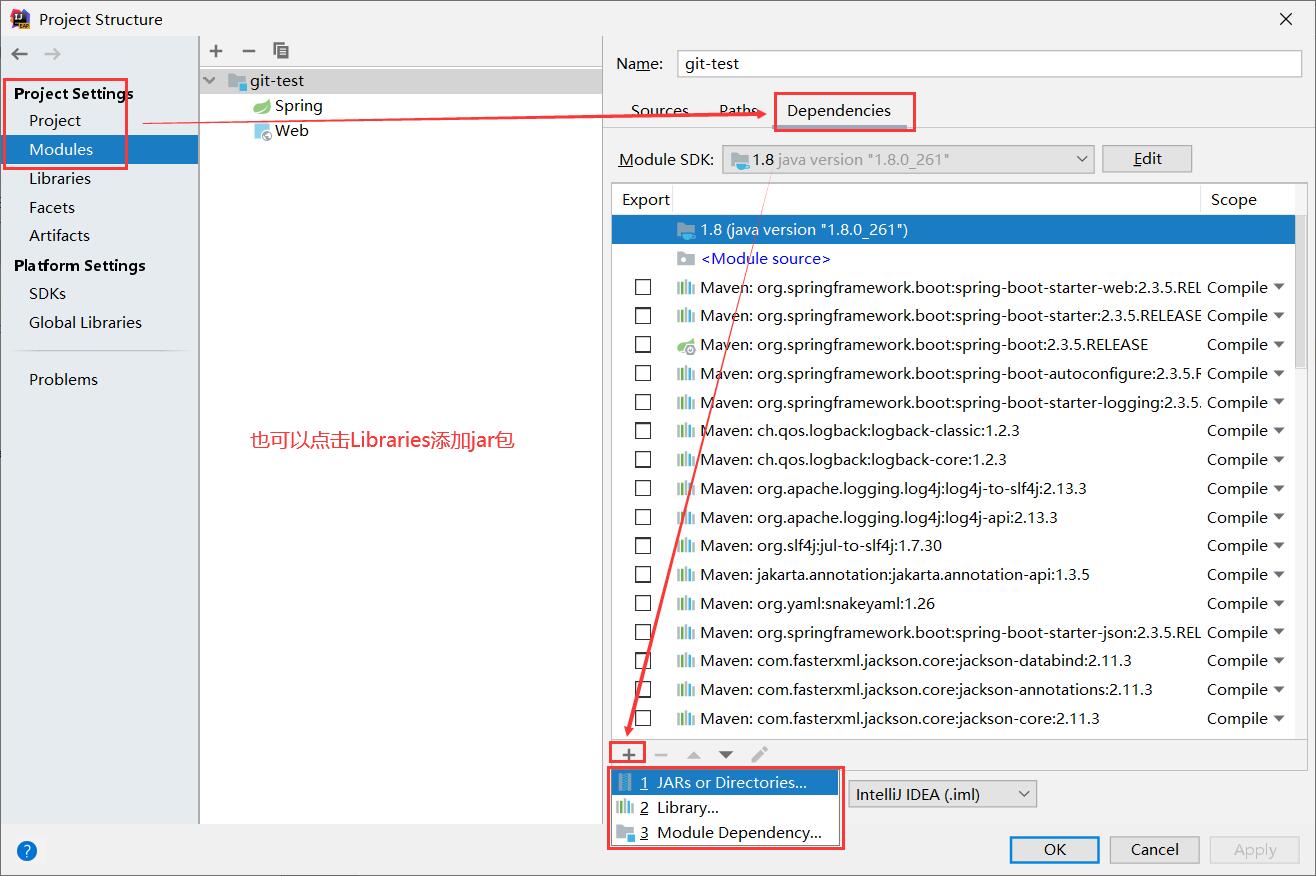Choose Module Dependency... menu entry
This screenshot has width=1316, height=876.
pyautogui.click(x=725, y=833)
